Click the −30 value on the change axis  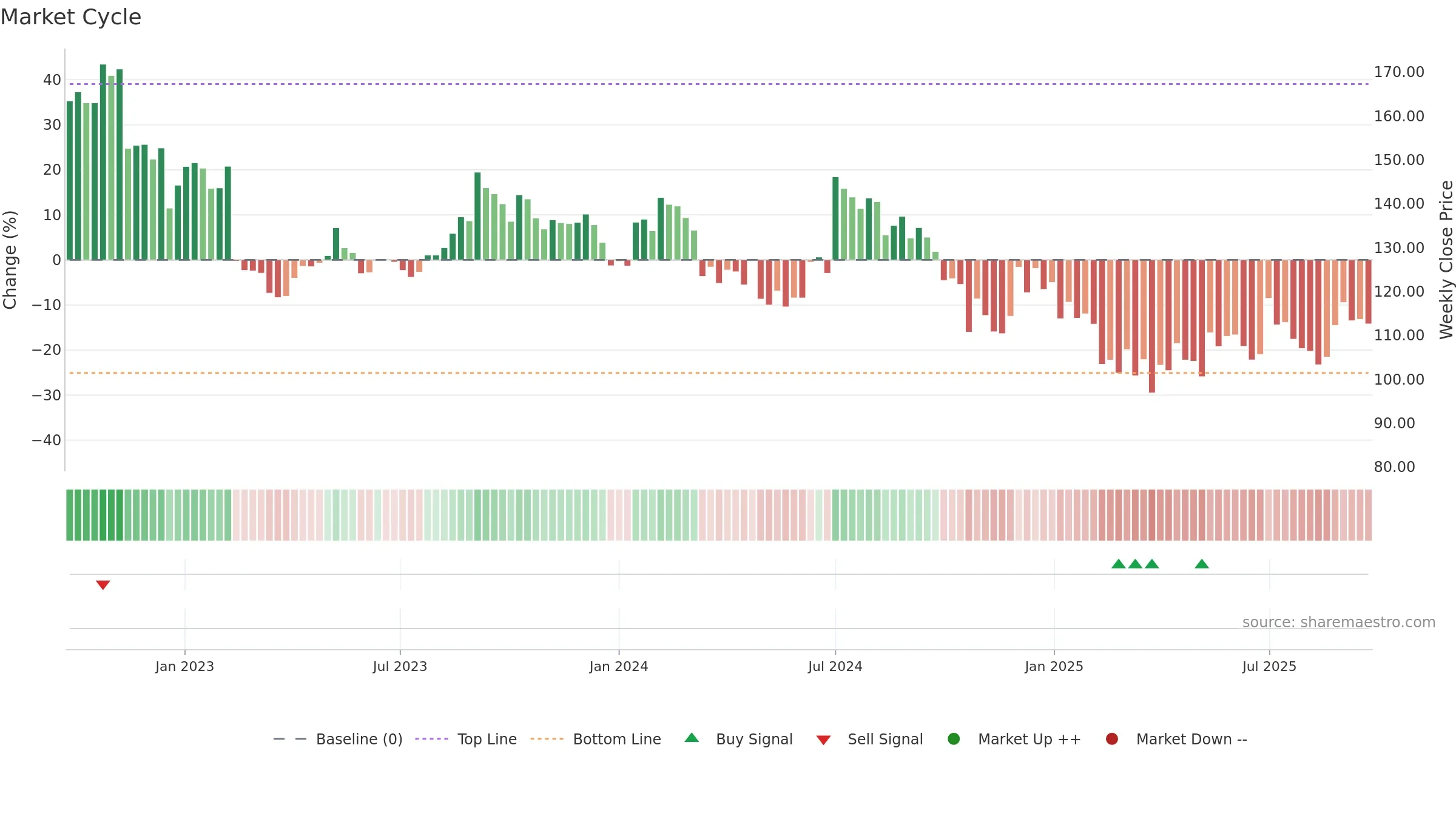point(47,395)
